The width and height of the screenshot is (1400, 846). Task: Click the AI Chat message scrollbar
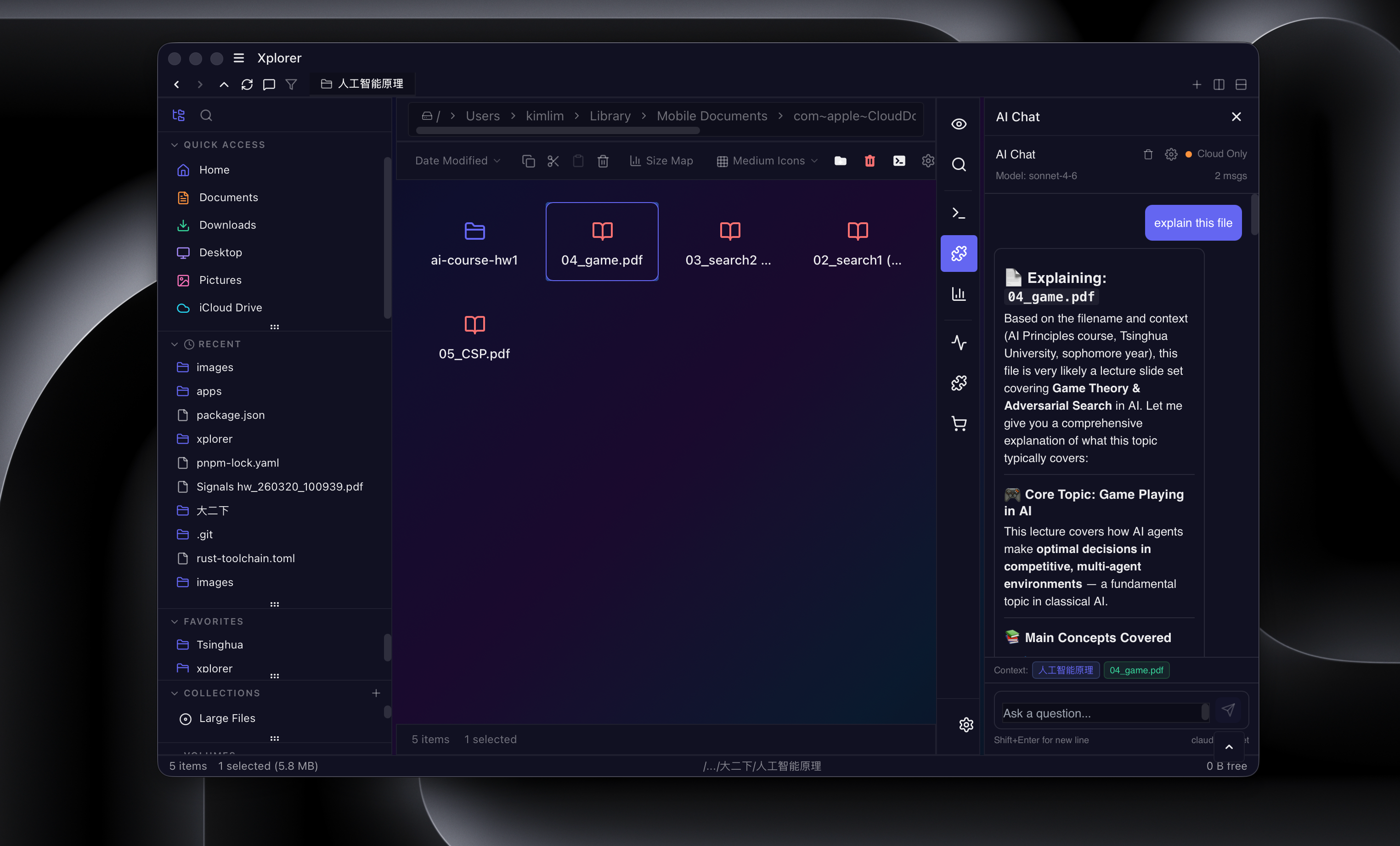(1254, 214)
